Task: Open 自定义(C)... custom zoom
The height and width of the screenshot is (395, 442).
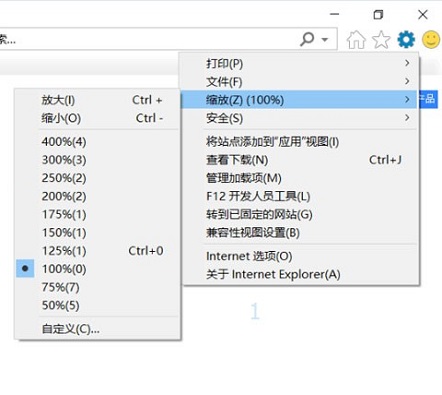Action: [x=97, y=329]
